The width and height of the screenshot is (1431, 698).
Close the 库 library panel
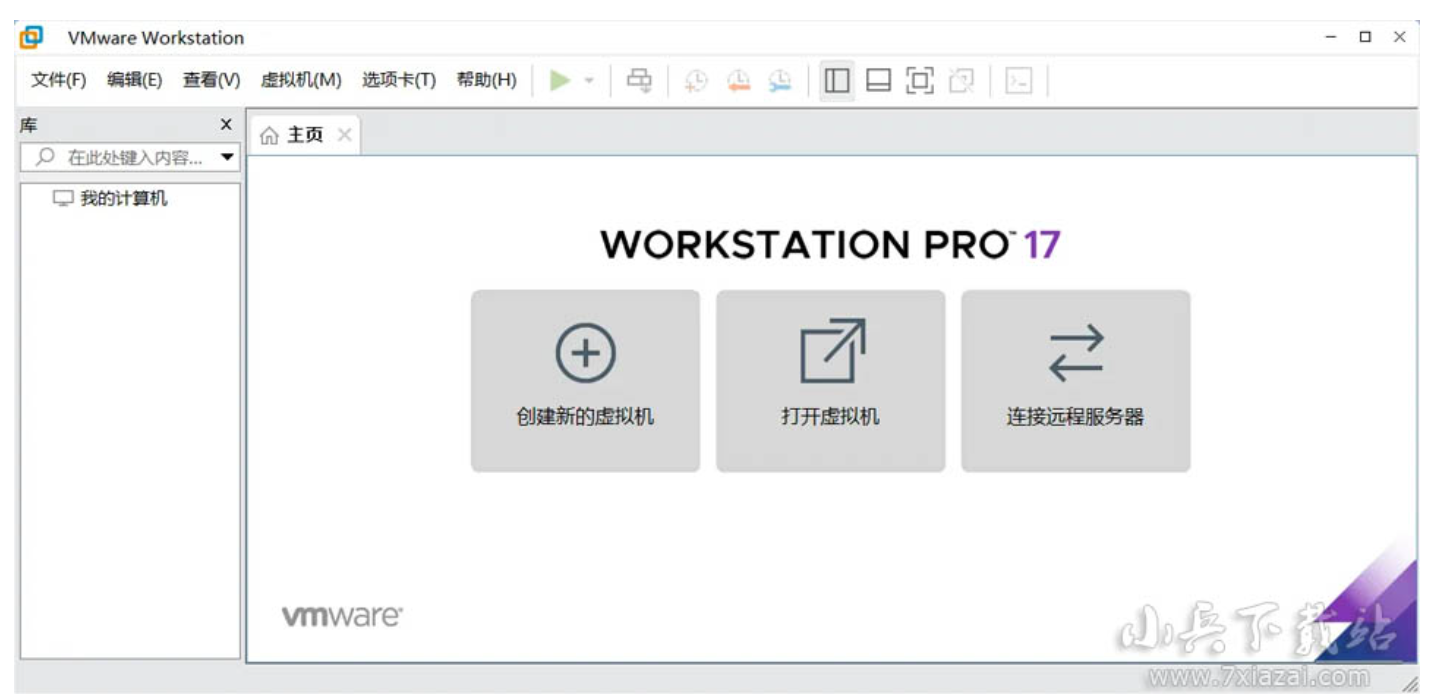(226, 125)
